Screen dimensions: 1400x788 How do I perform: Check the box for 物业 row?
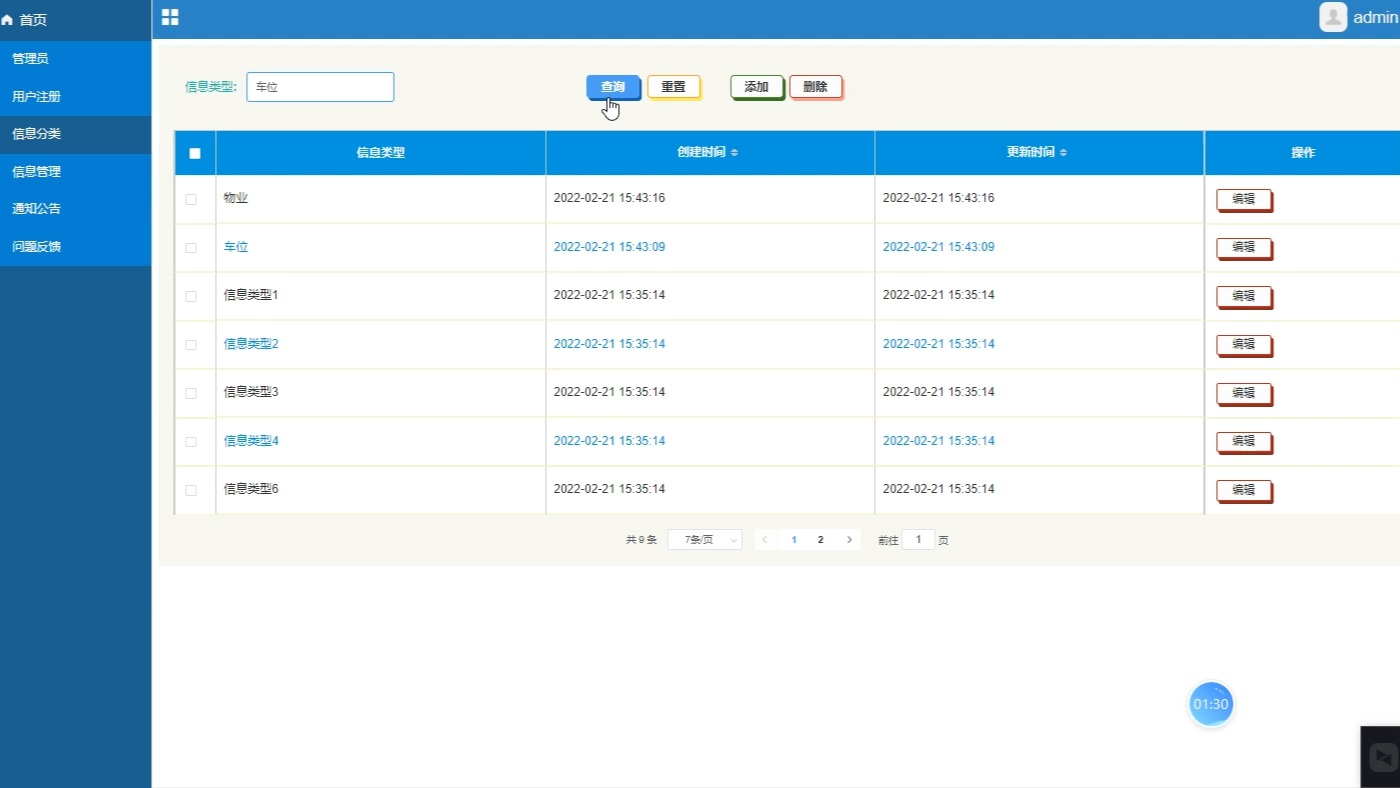191,199
